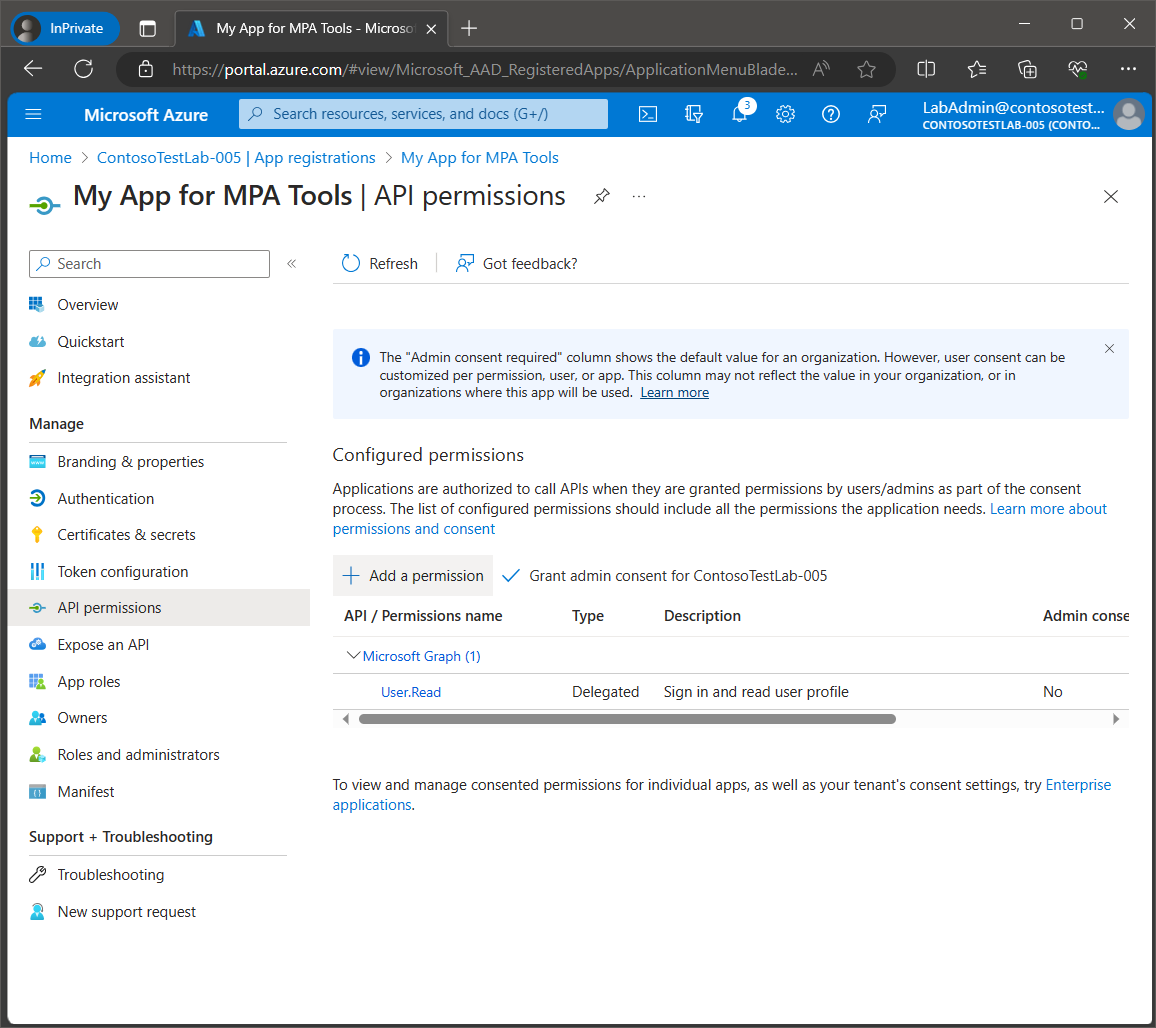The width and height of the screenshot is (1156, 1028).
Task: Open a new browser tab
Action: click(469, 28)
